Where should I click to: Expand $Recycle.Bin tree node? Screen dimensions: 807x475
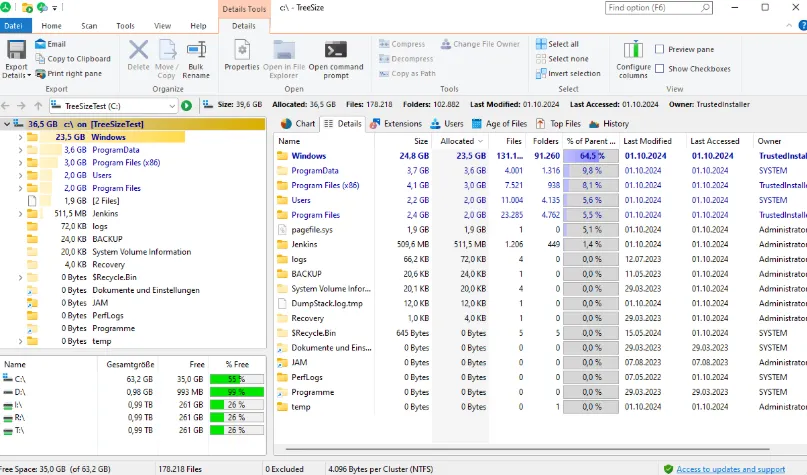[x=20, y=277]
